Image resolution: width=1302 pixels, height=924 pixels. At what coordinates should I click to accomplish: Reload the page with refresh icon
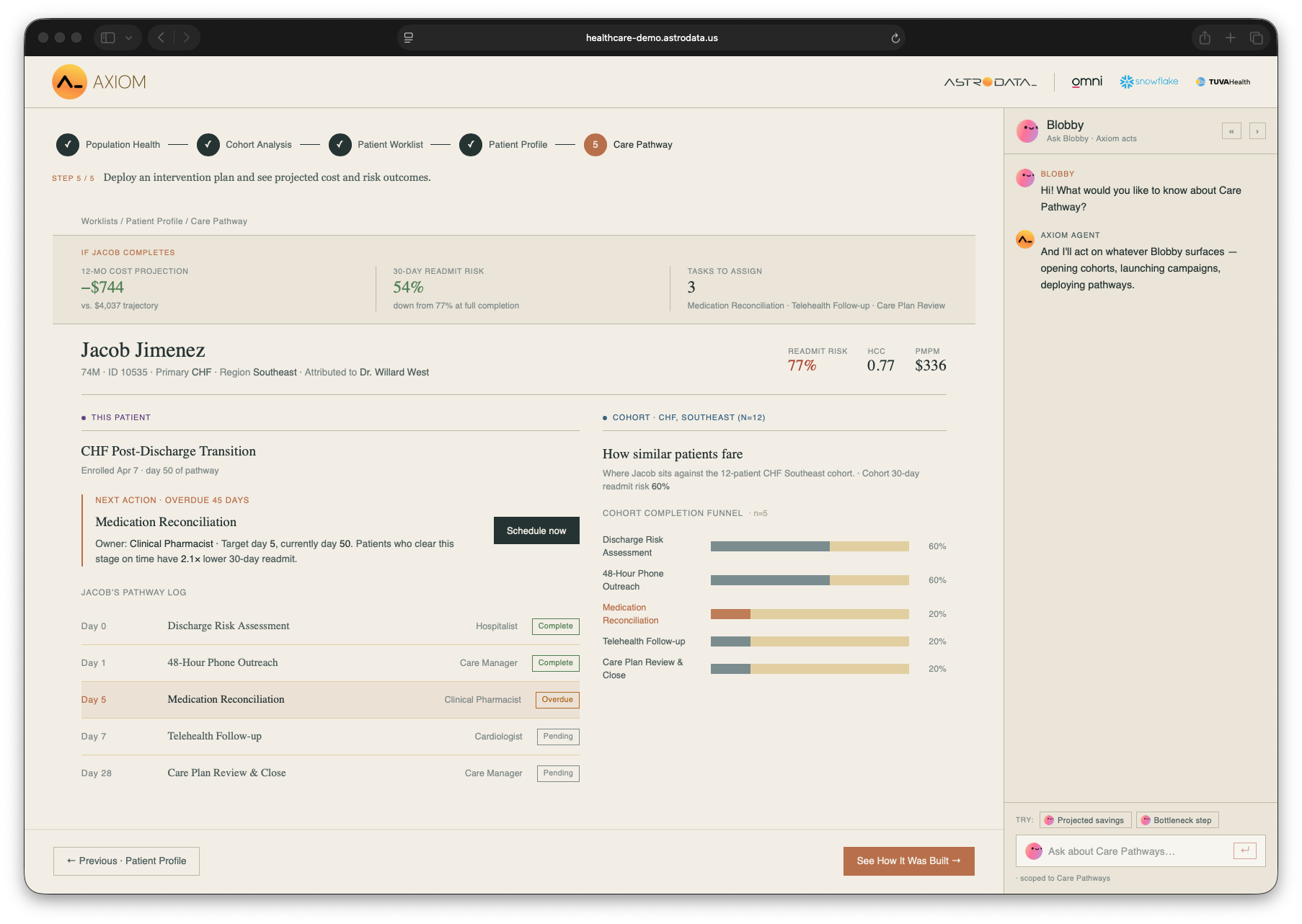pos(895,38)
